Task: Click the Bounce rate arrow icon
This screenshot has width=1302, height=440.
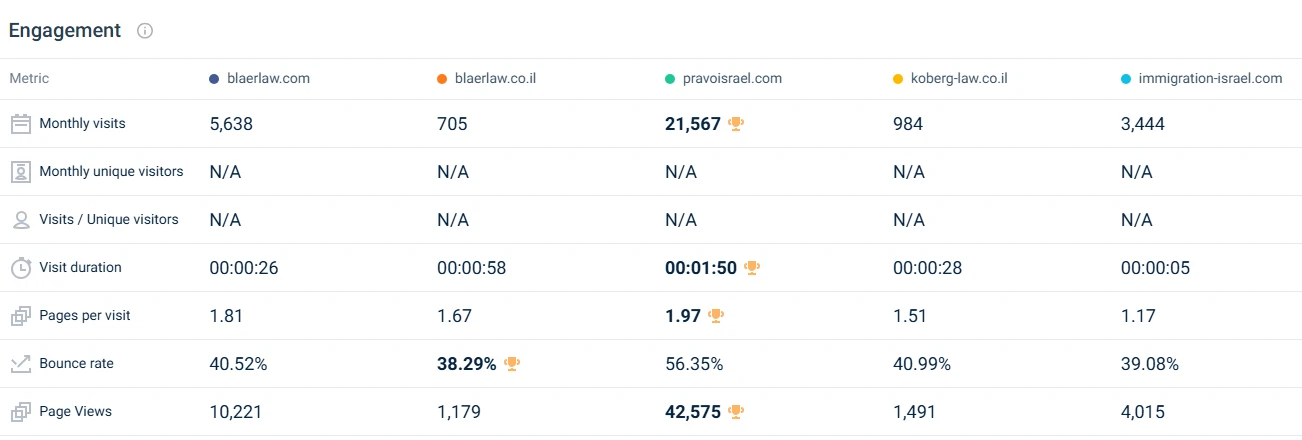Action: 21,364
